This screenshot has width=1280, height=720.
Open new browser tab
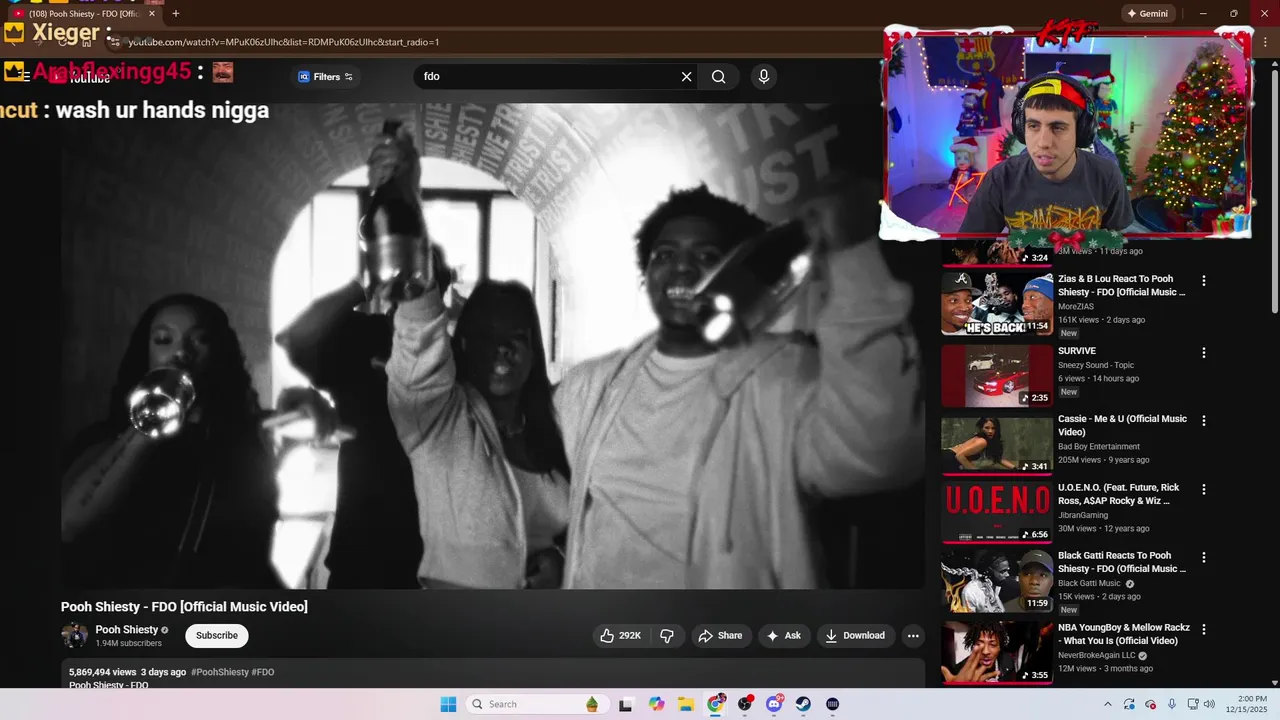176,13
